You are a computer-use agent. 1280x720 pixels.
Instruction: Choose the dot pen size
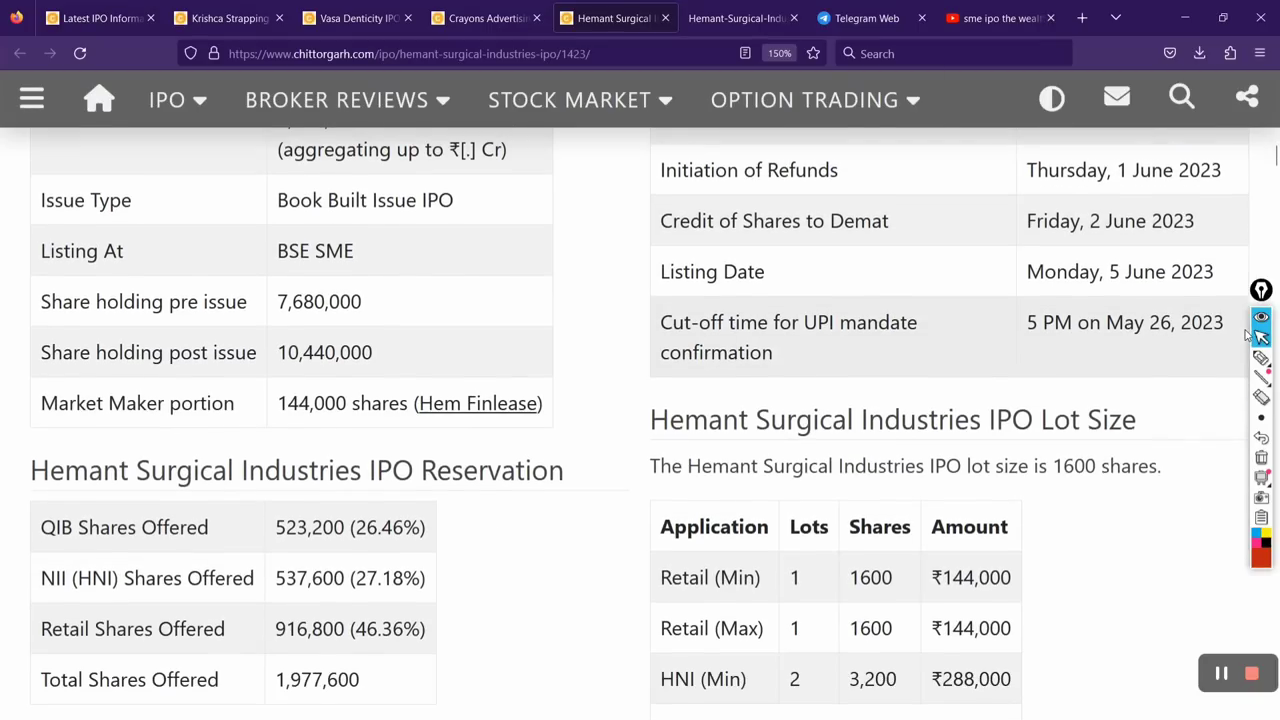[x=1261, y=418]
